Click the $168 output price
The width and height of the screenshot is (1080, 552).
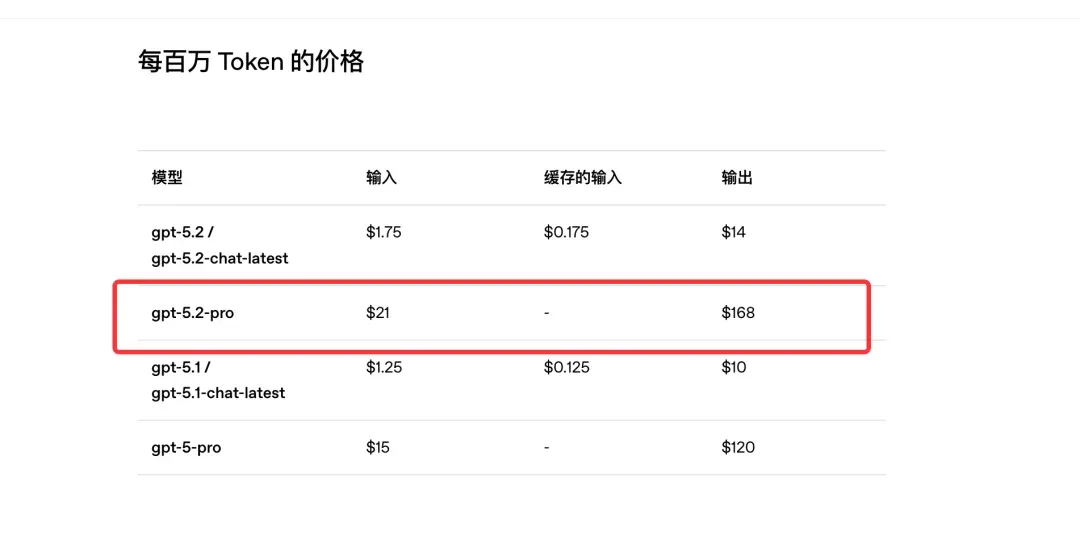(738, 313)
